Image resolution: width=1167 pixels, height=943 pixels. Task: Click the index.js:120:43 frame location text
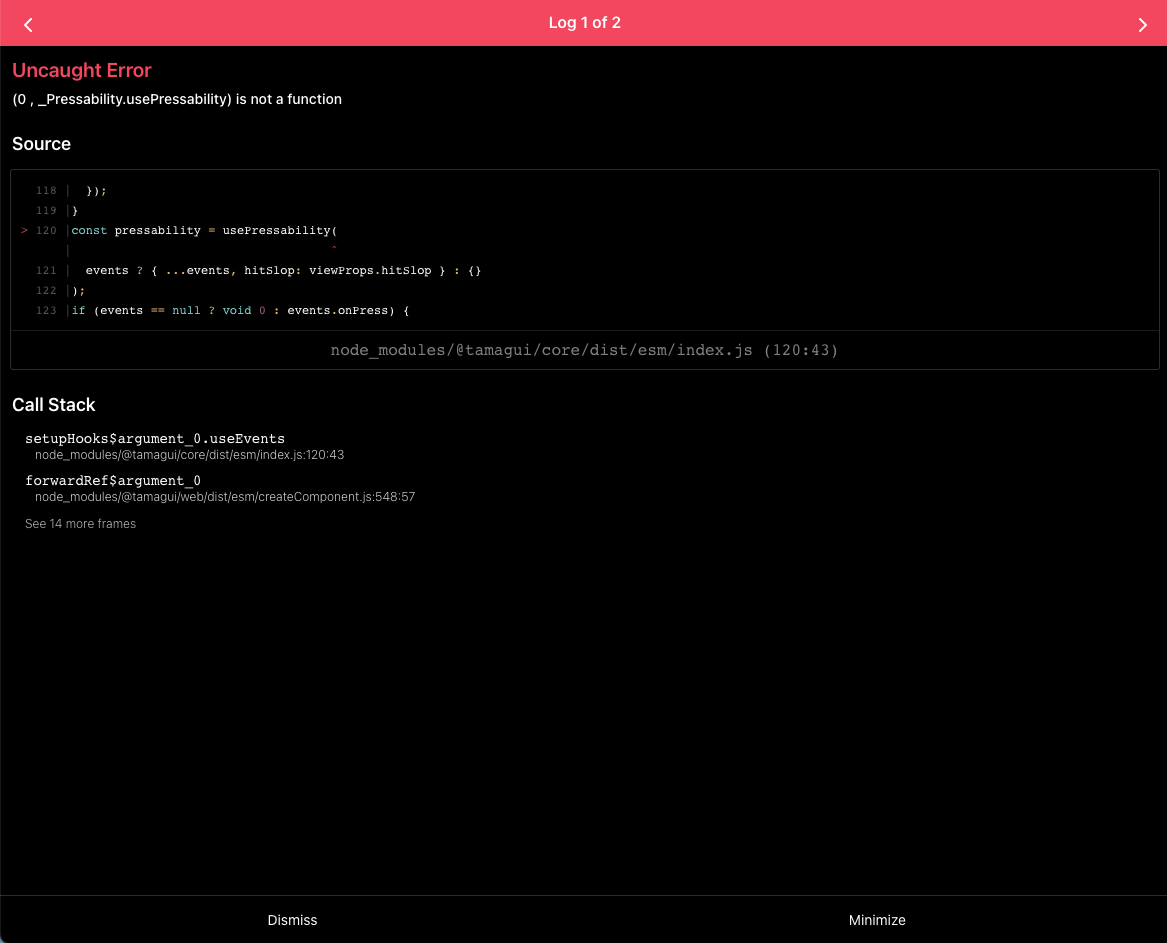click(189, 455)
